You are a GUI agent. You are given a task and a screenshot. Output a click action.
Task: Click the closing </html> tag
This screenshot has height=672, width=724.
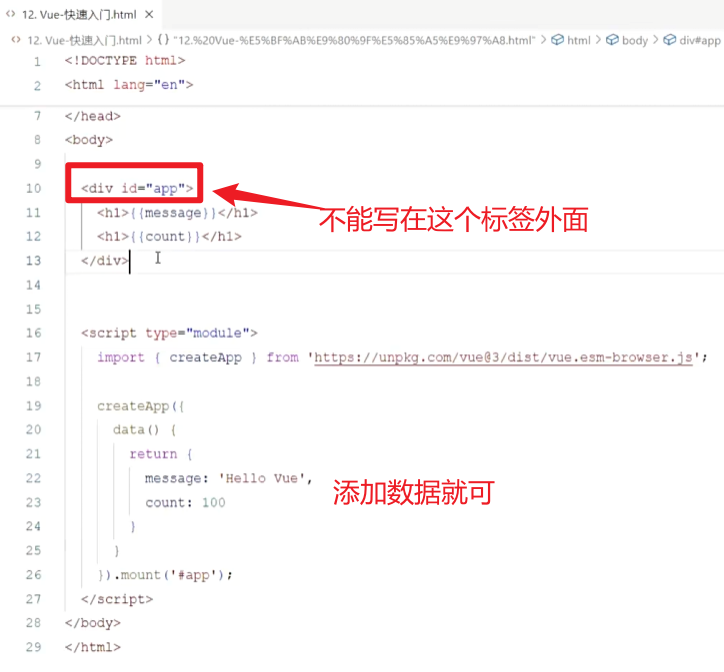[93, 647]
